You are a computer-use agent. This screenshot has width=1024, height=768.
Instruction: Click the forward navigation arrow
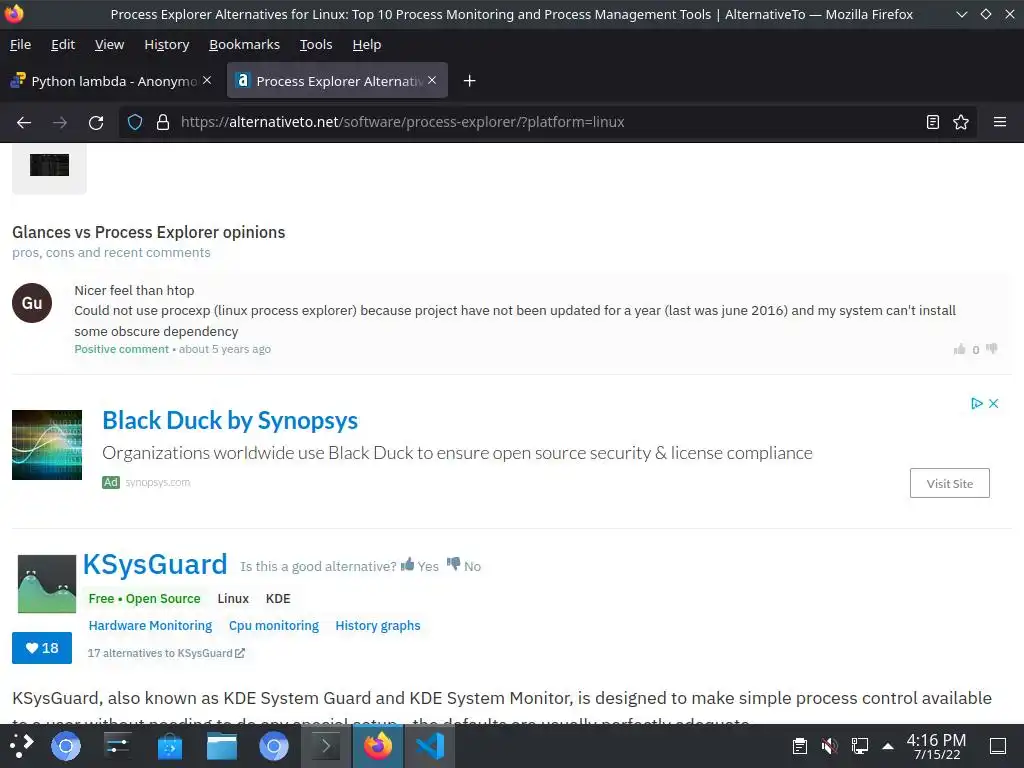[60, 122]
